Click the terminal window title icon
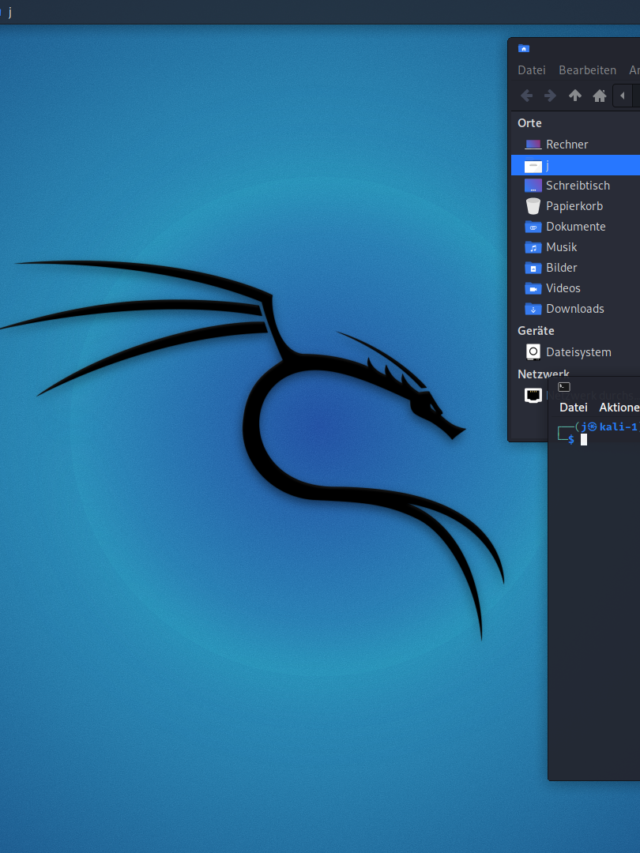 pyautogui.click(x=564, y=387)
